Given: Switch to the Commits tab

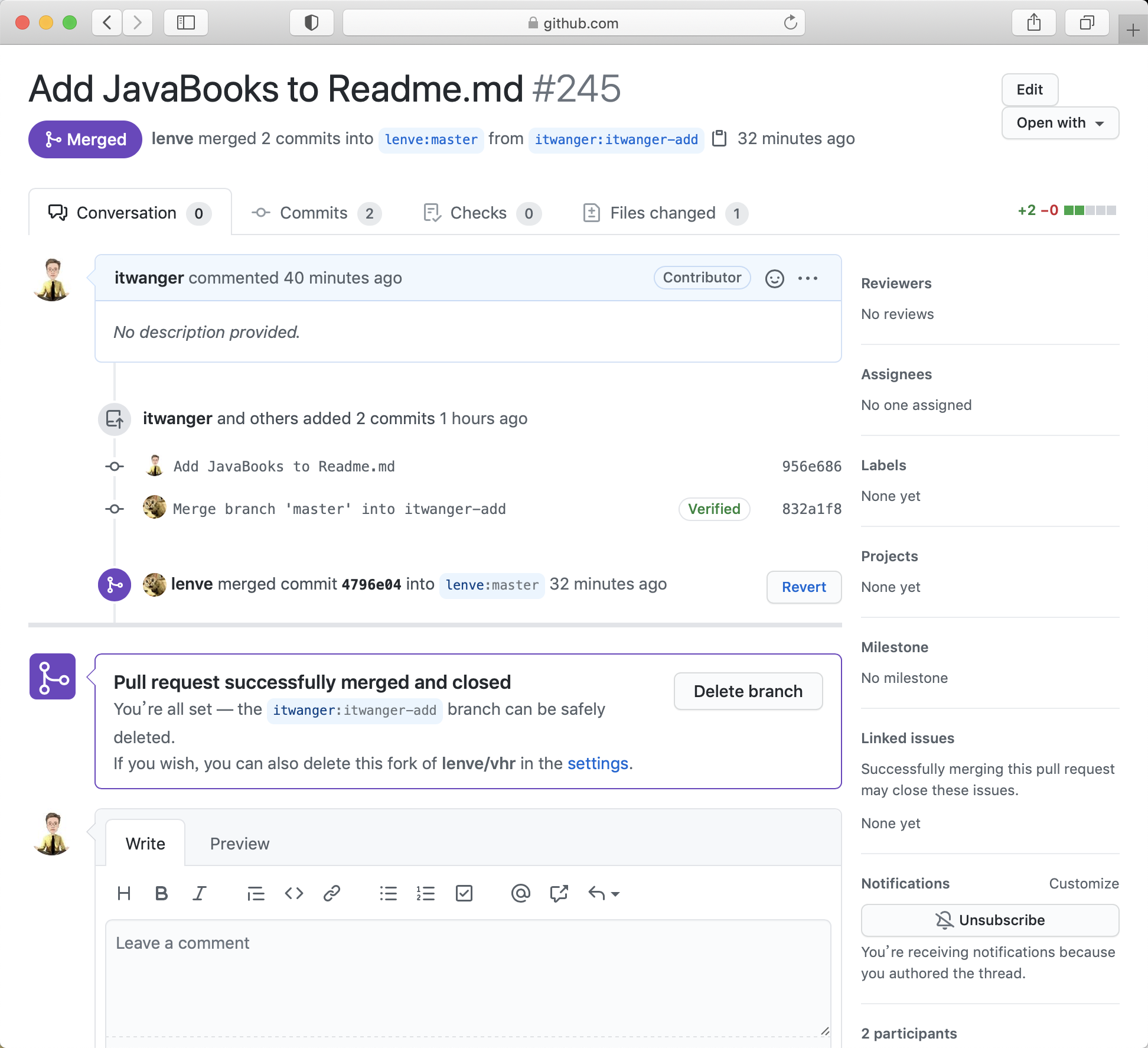Looking at the screenshot, I should click(316, 213).
